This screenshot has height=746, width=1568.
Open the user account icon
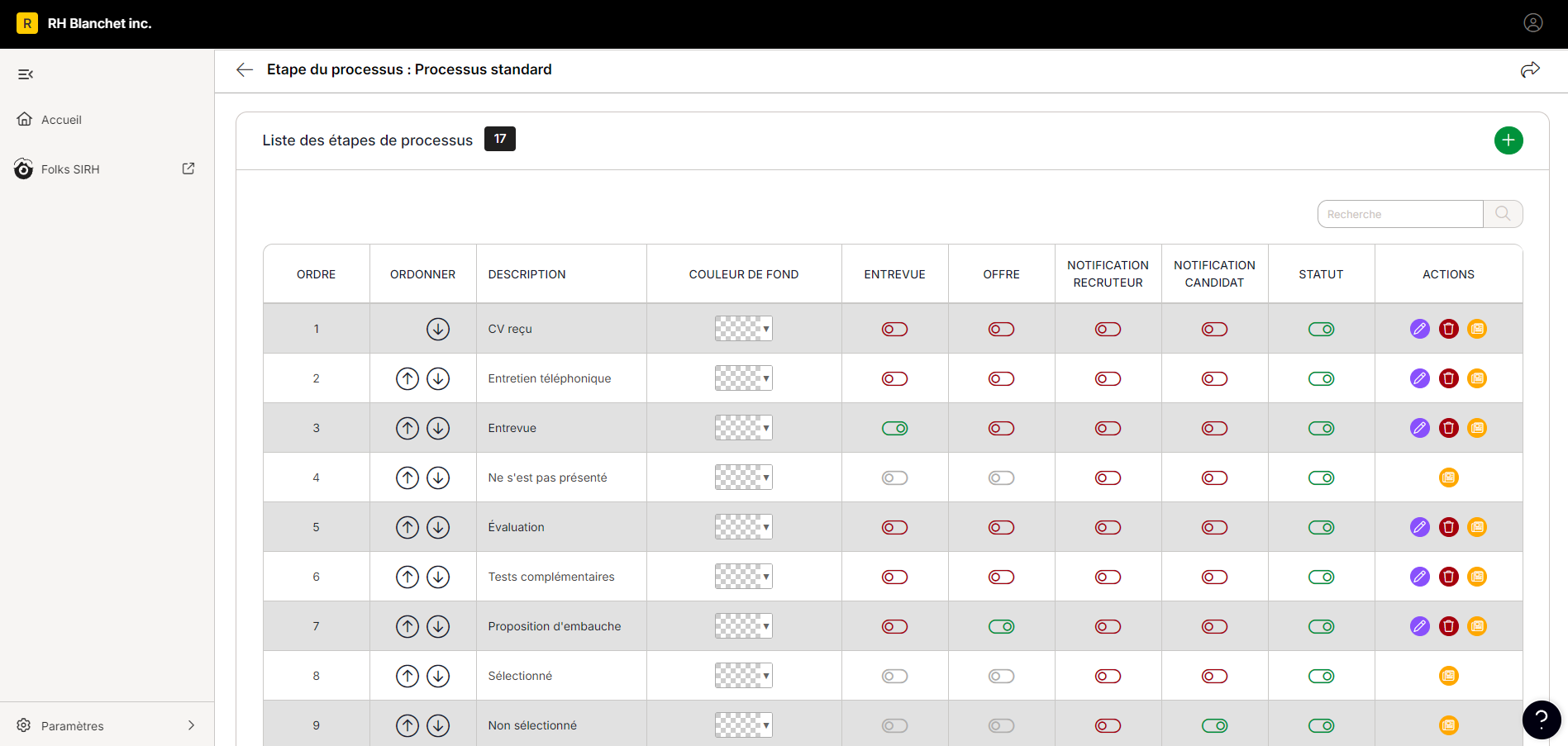point(1533,23)
